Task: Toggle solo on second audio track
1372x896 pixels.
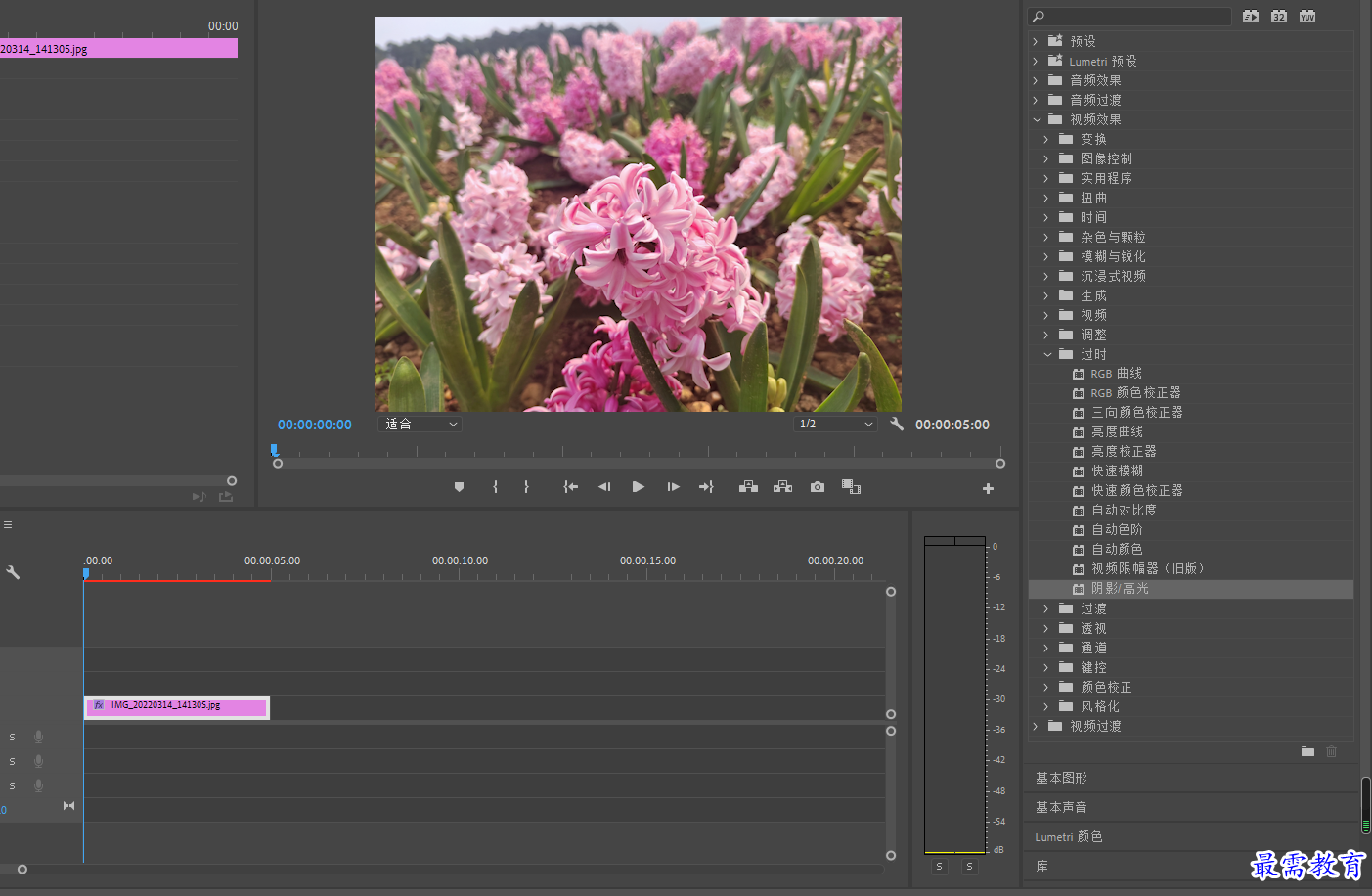Action: [x=12, y=762]
